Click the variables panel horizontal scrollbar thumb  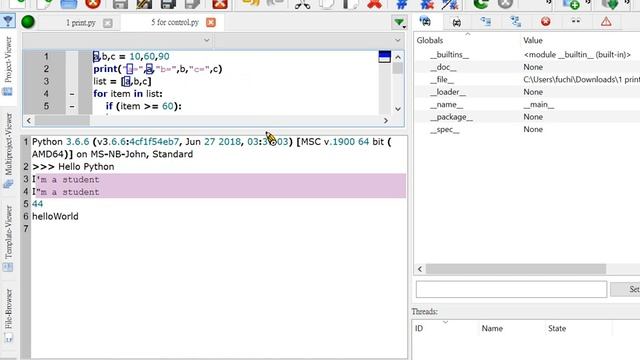516,269
